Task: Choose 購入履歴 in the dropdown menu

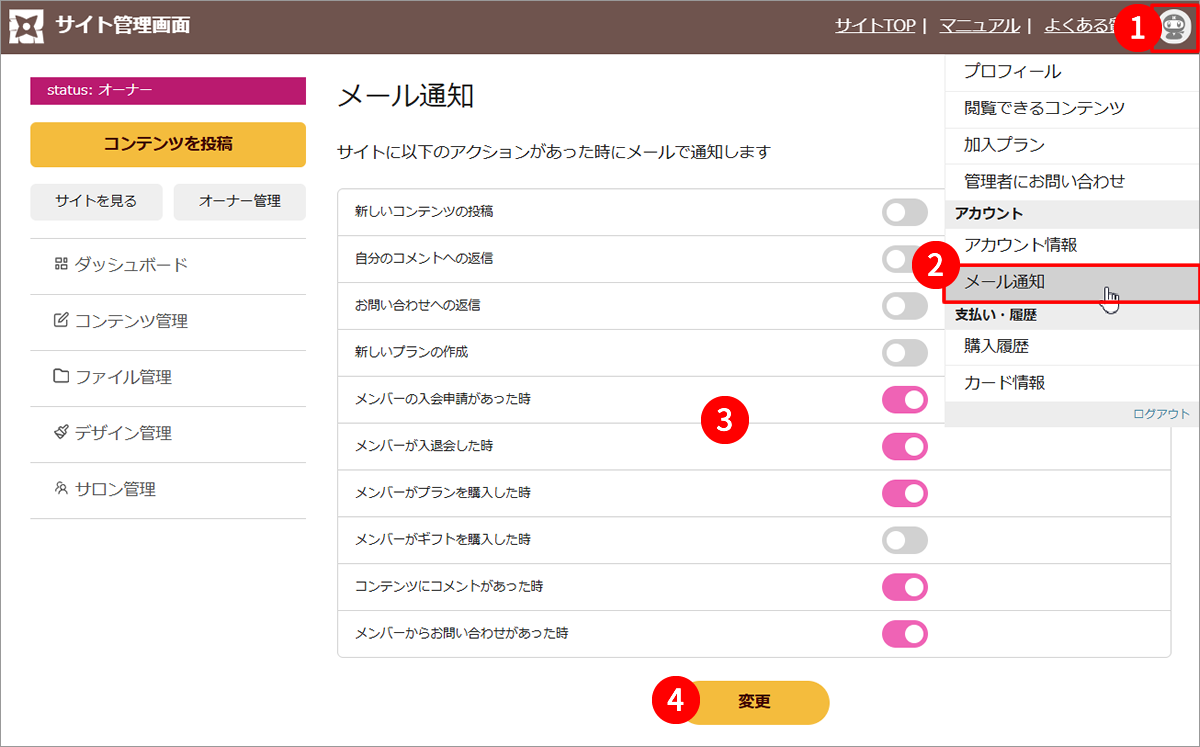Action: point(996,347)
